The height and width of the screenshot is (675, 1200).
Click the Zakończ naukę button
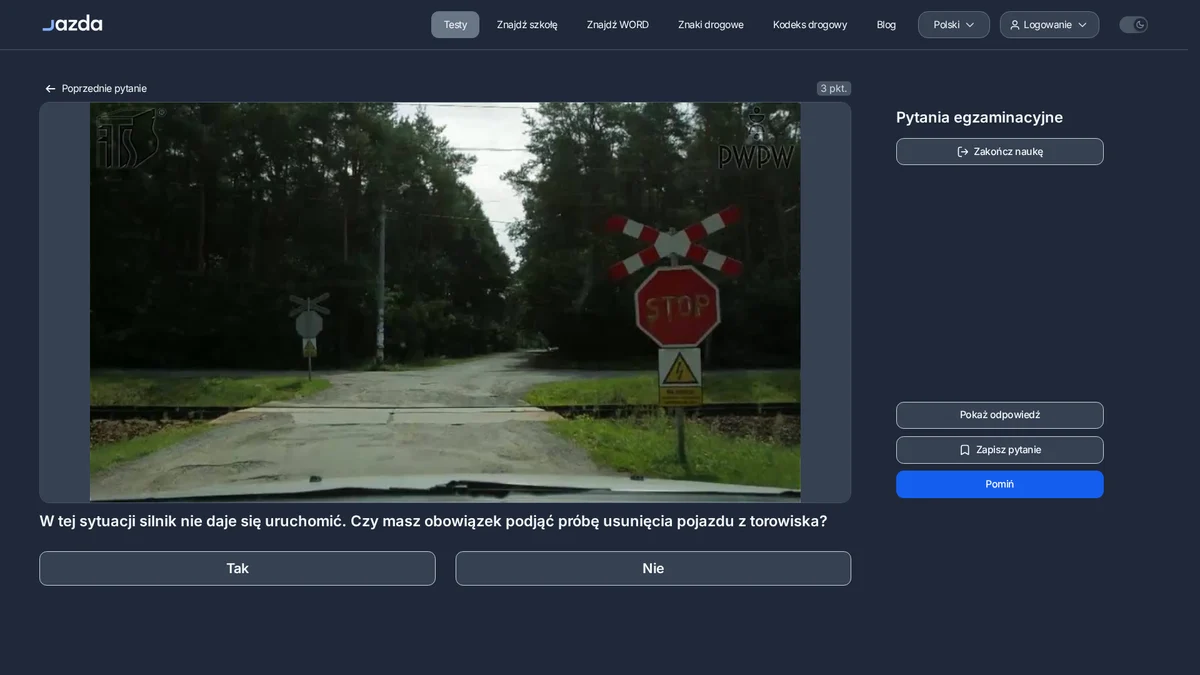tap(1000, 152)
